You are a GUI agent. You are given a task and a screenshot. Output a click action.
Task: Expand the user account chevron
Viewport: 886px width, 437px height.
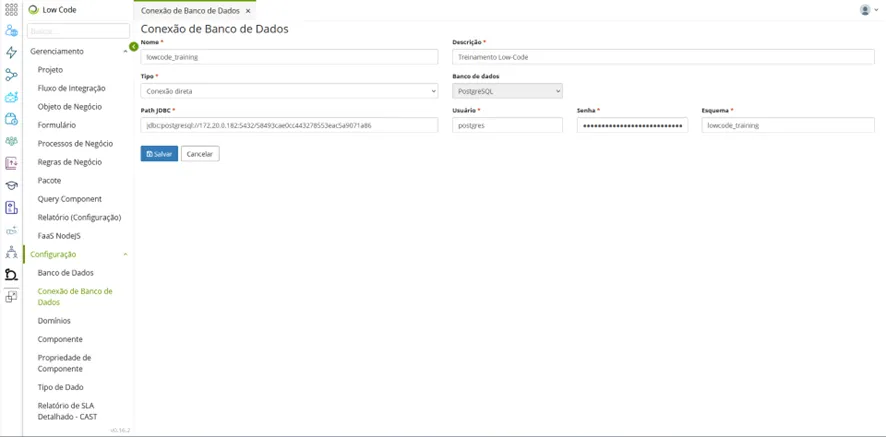coord(876,10)
